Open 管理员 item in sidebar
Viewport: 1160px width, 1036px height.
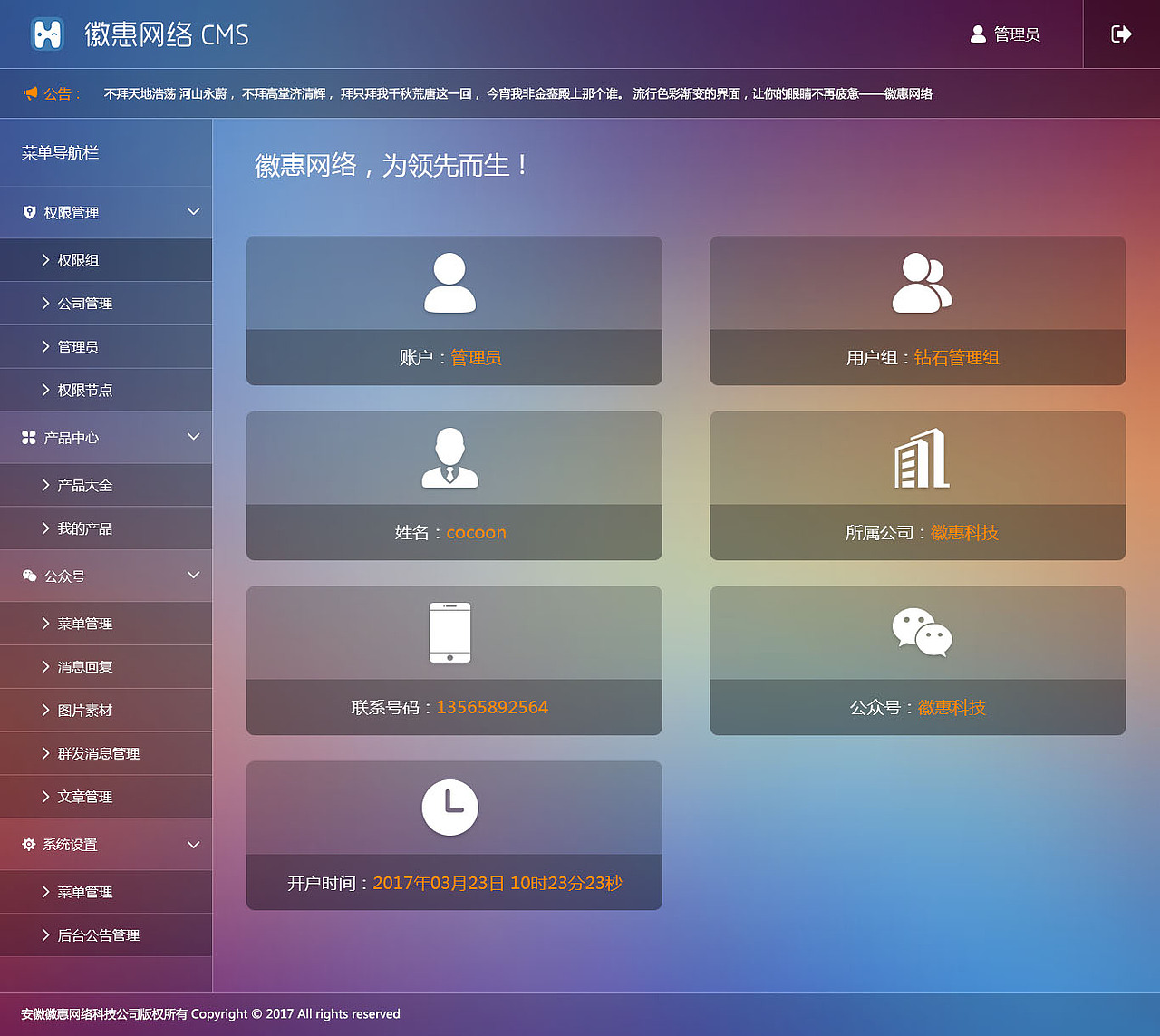click(x=106, y=346)
